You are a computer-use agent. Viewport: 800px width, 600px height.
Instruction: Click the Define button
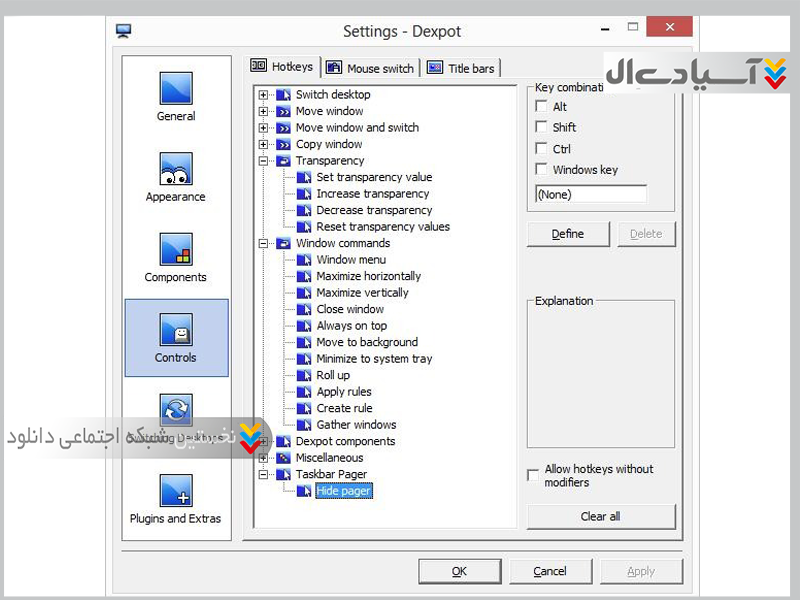[x=568, y=234]
